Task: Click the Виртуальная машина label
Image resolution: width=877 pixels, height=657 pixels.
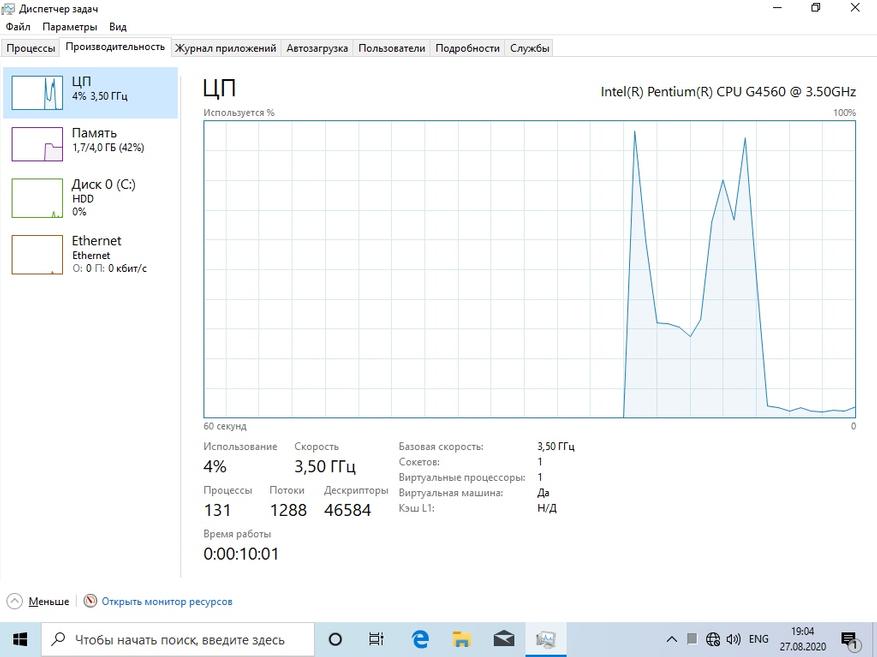Action: coord(451,493)
